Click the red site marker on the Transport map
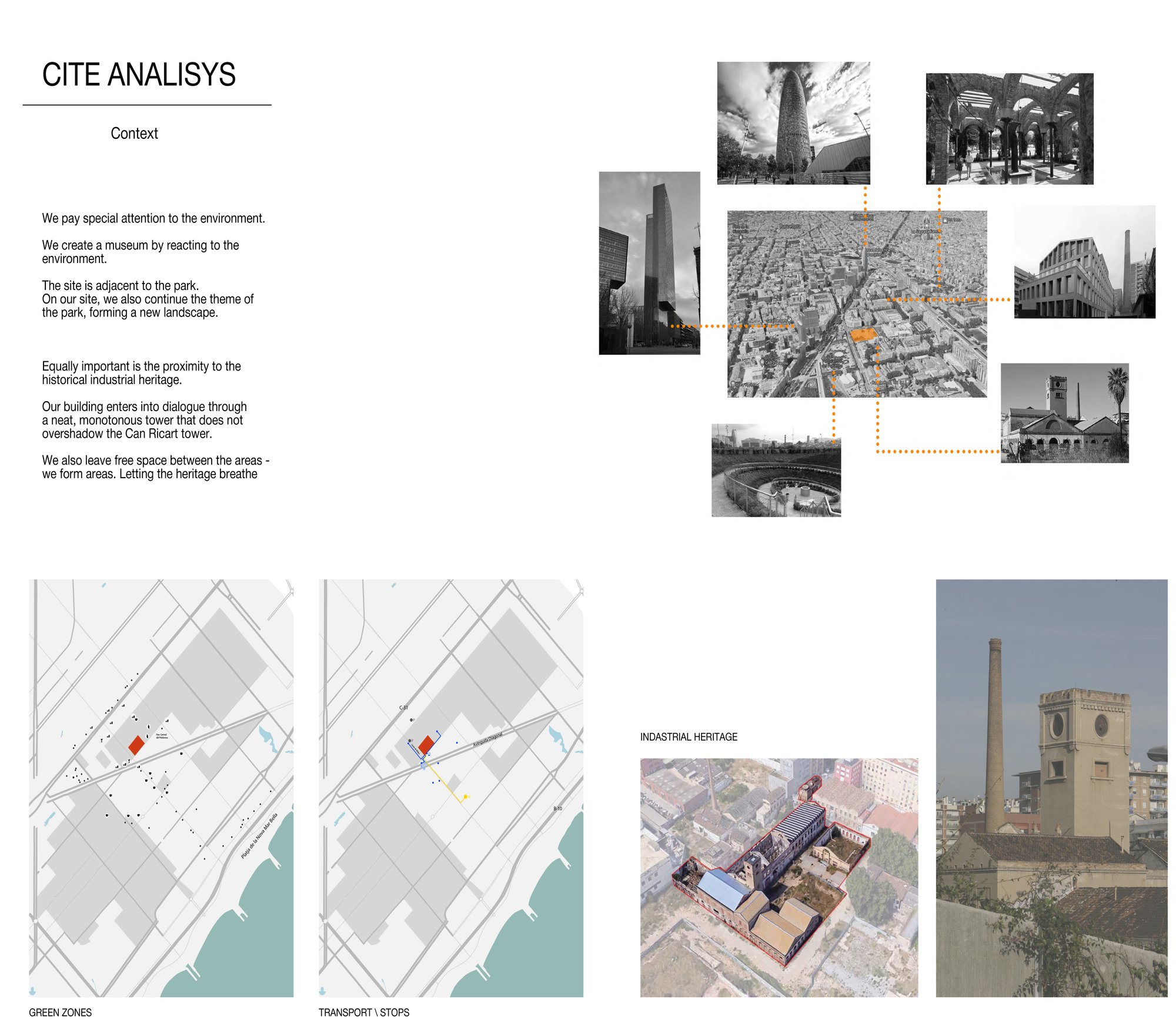This screenshot has height=1020, width=1176. click(x=426, y=745)
